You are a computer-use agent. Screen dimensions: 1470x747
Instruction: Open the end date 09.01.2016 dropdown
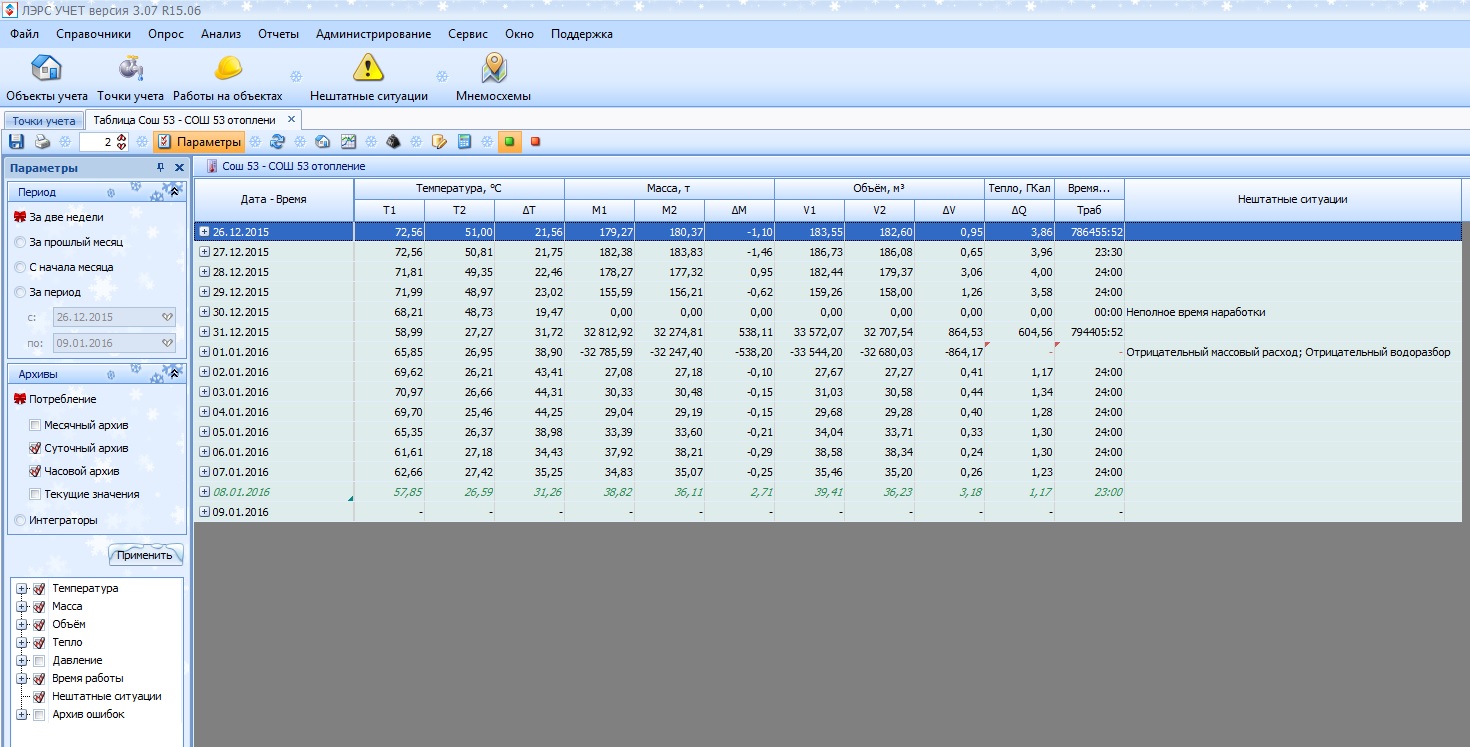tap(166, 343)
